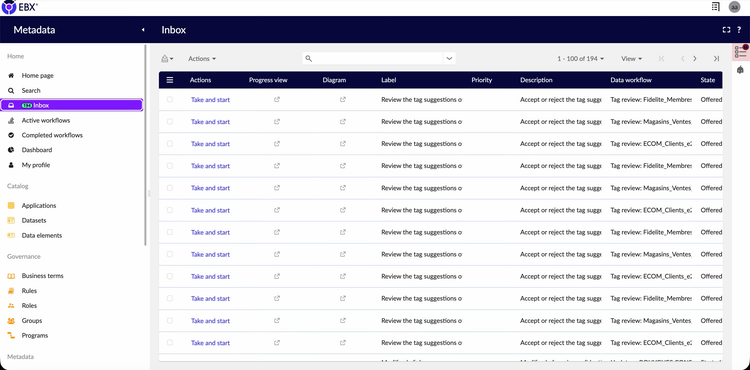Open the Dashboard sidebar item
750x370 pixels.
pyautogui.click(x=36, y=150)
